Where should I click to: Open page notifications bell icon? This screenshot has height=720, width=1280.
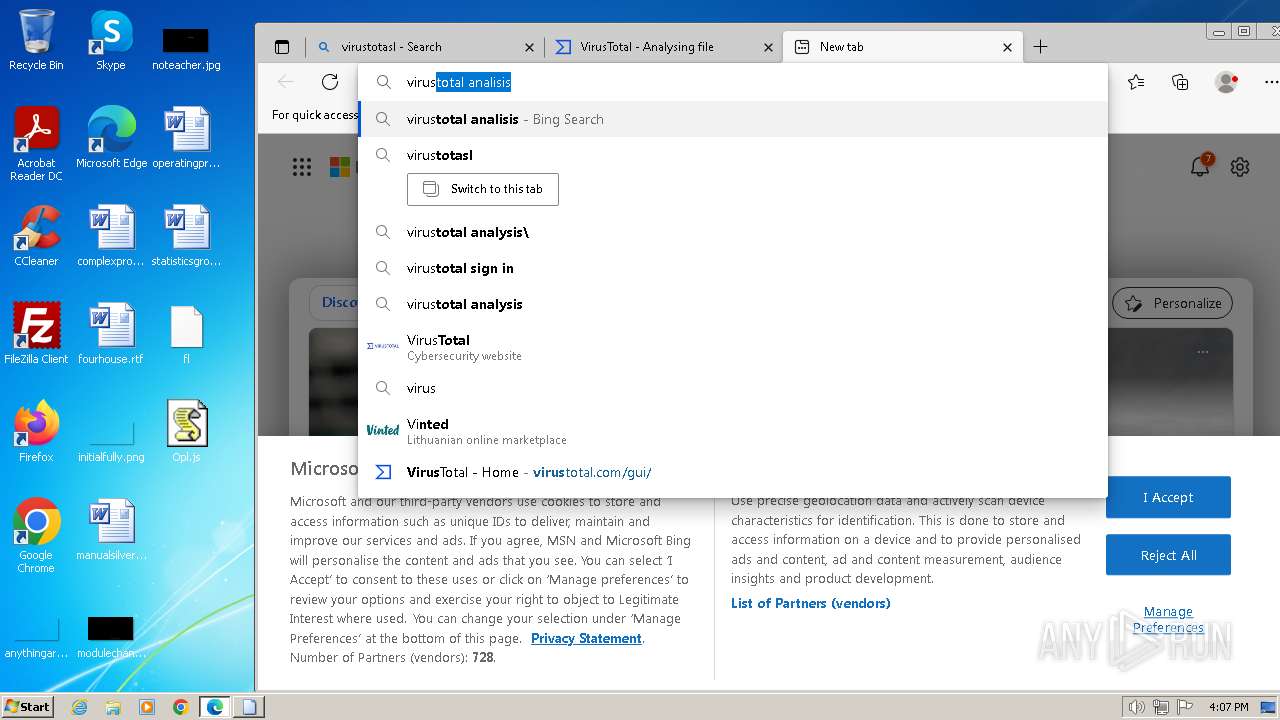click(x=1200, y=166)
